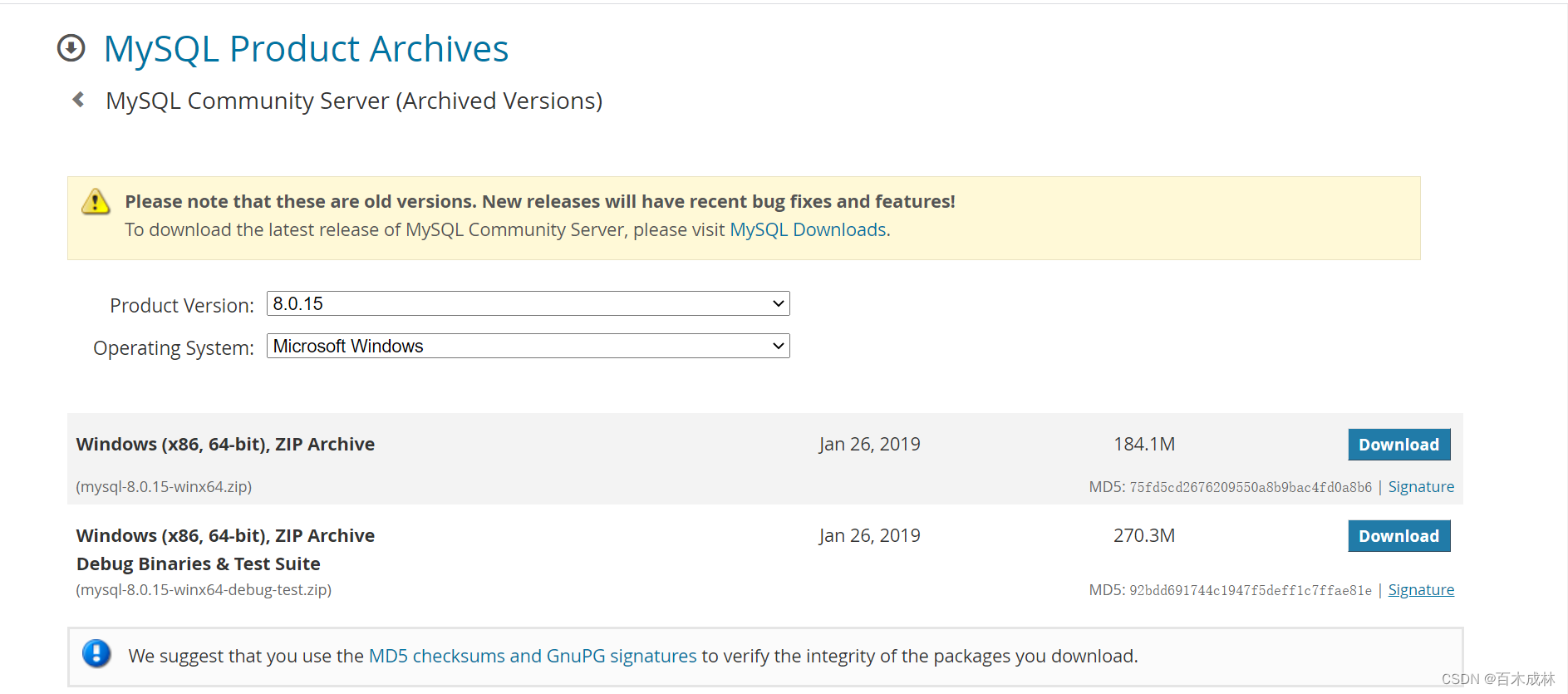
Task: Click the filename (mysql-8.0.15-winx64.zip)
Action: pyautogui.click(x=164, y=487)
